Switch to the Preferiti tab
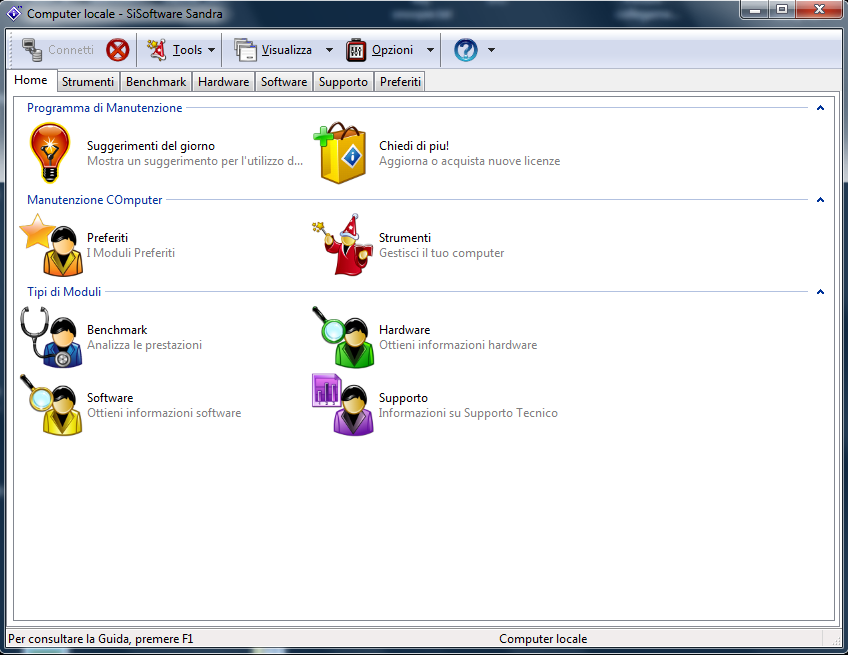 (x=400, y=82)
